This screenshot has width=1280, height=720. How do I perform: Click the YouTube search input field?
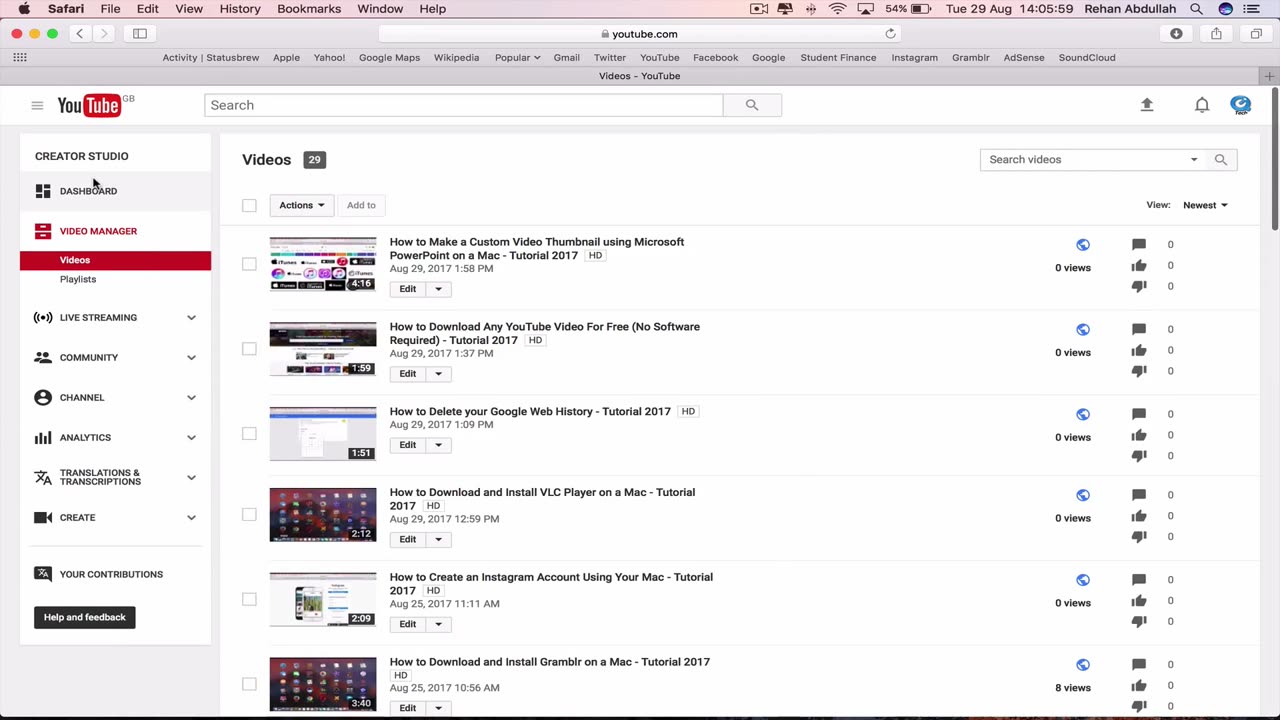[463, 105]
